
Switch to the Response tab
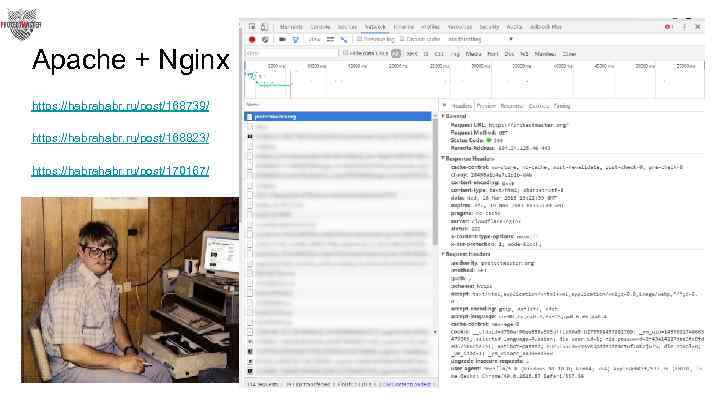point(512,106)
